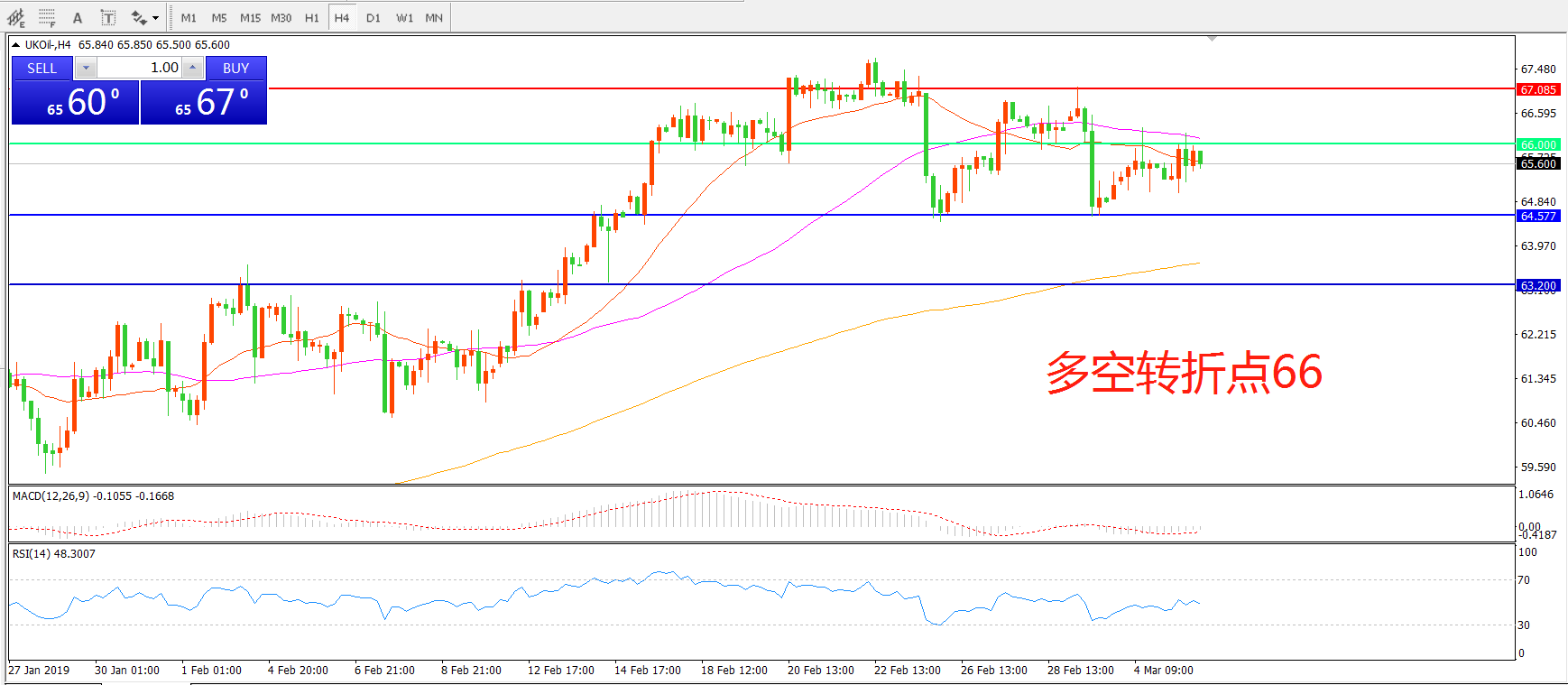Click the red 67.085 price level label
The image size is (1568, 685).
(x=1537, y=89)
